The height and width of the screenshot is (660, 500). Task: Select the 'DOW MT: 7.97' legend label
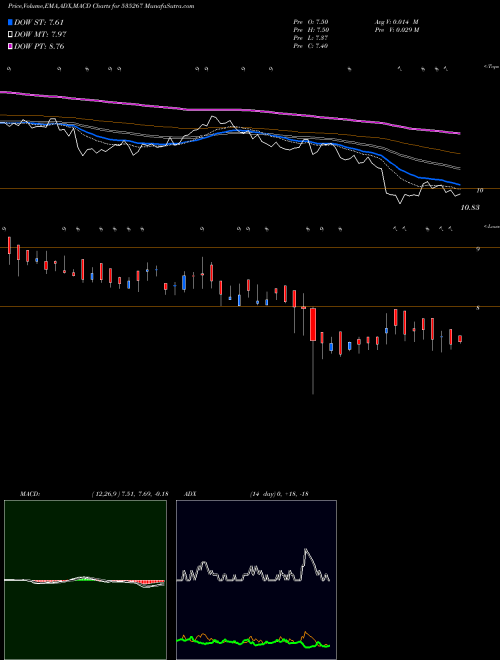(x=40, y=35)
